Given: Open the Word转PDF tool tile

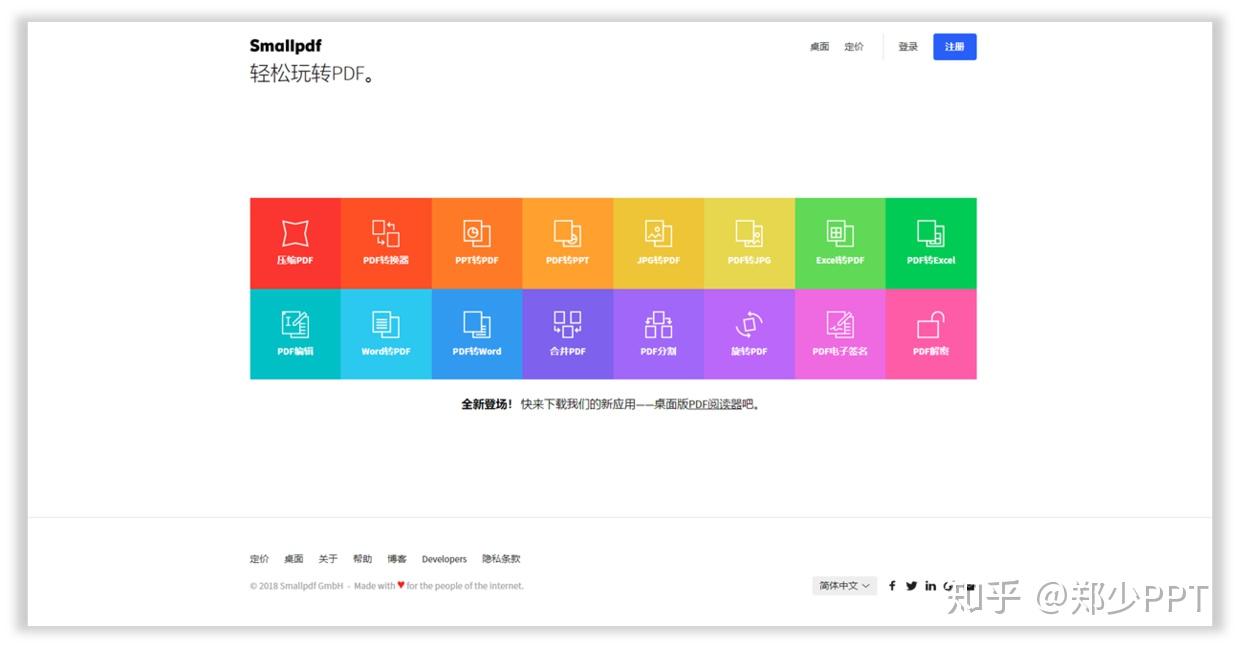Looking at the screenshot, I should coord(386,334).
